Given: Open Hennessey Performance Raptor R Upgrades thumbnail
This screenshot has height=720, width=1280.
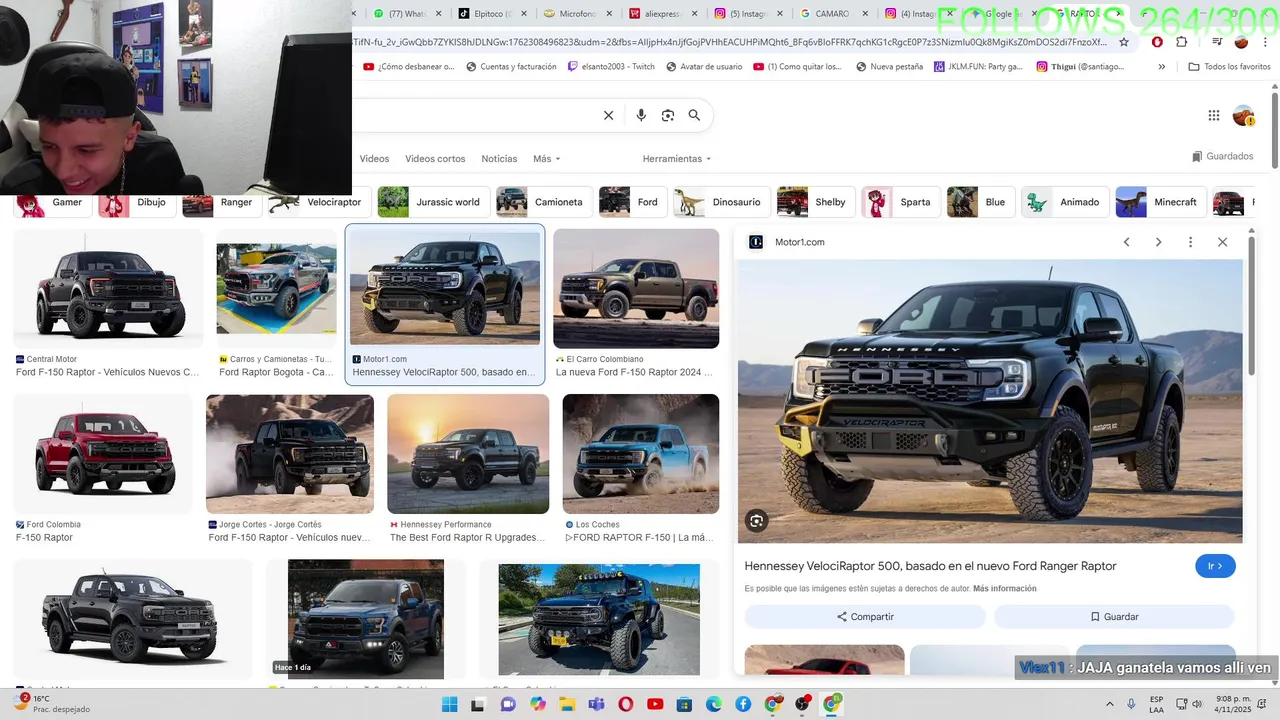Looking at the screenshot, I should [x=468, y=453].
